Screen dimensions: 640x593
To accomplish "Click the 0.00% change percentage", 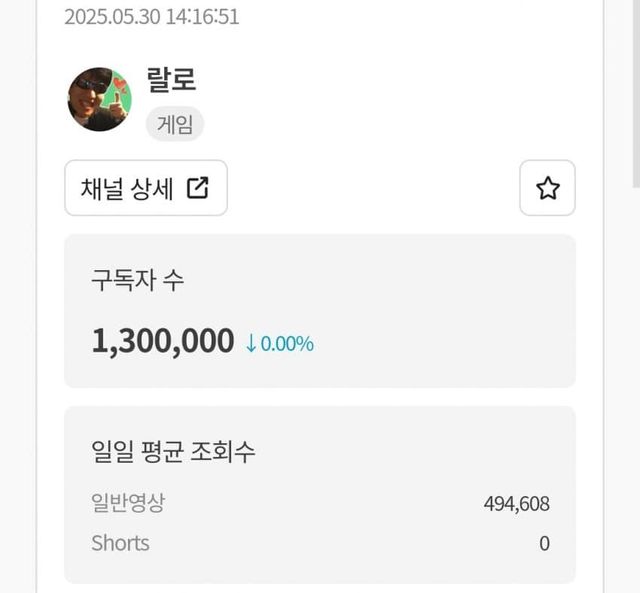I will pos(288,343).
